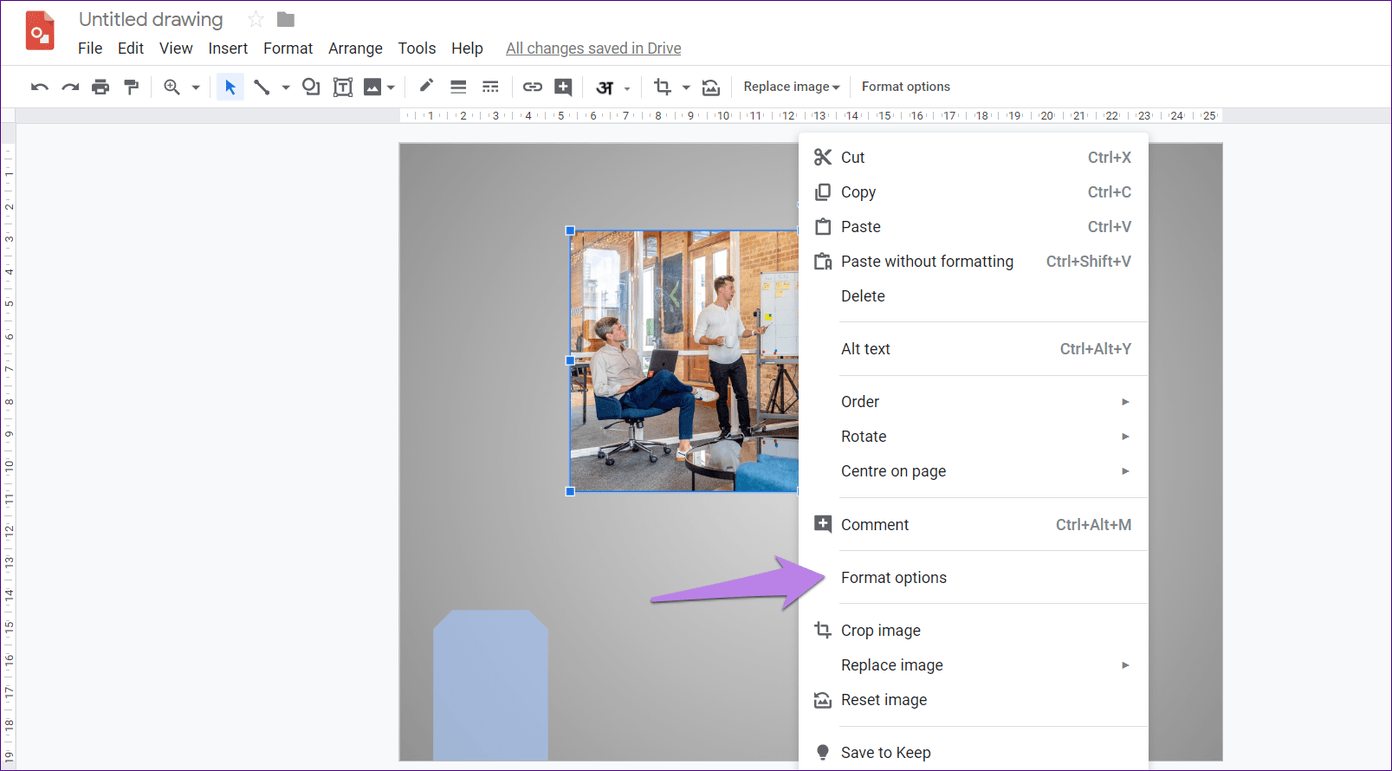Expand the Replace image context submenu
The image size is (1392, 771).
pyautogui.click(x=973, y=665)
